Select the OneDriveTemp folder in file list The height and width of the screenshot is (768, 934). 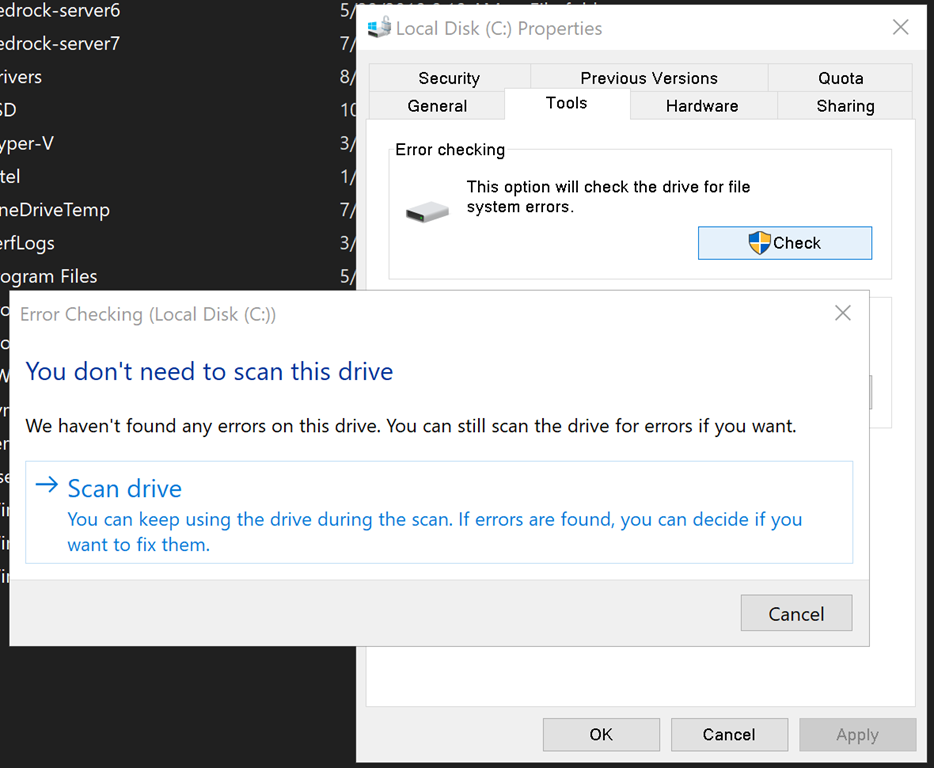(55, 210)
